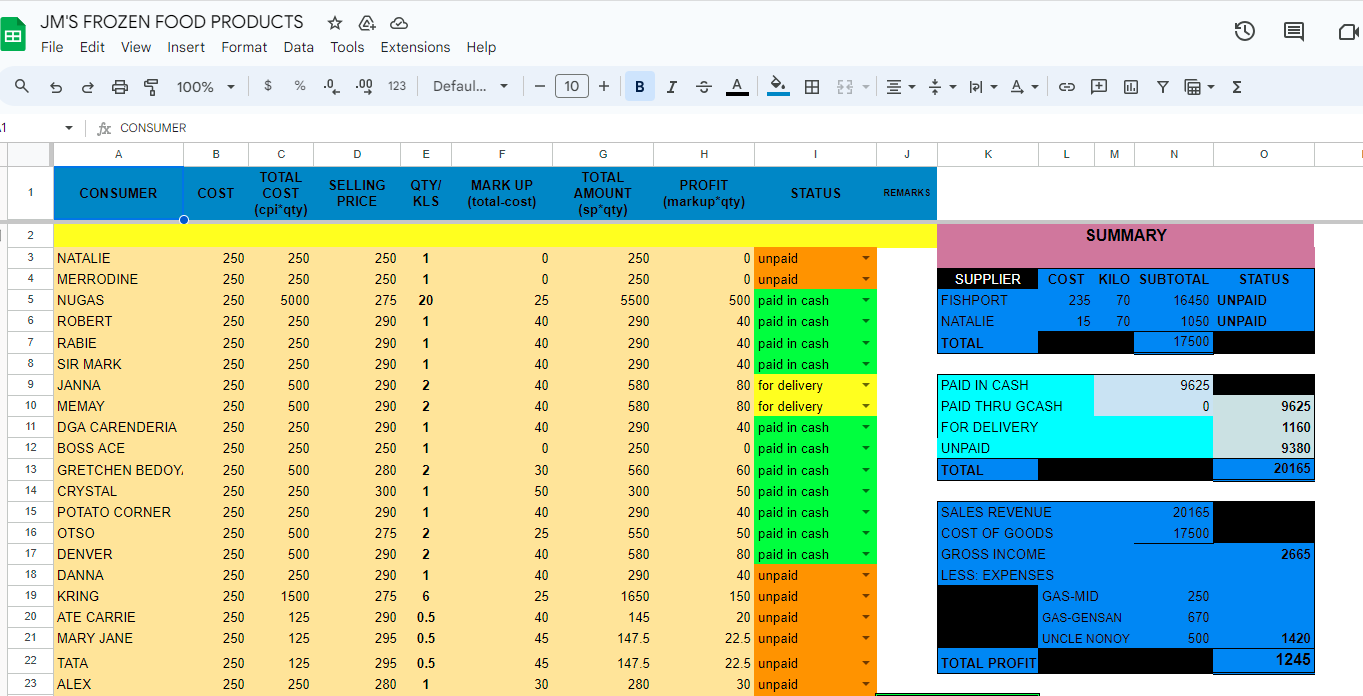Open the Insert menu
The height and width of the screenshot is (696, 1363).
(x=186, y=47)
